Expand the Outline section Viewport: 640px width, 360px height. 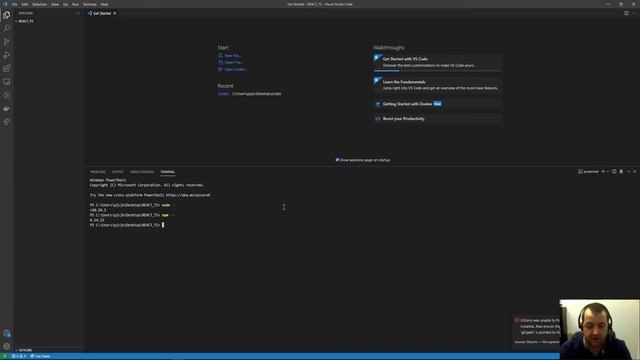[x=24, y=350]
